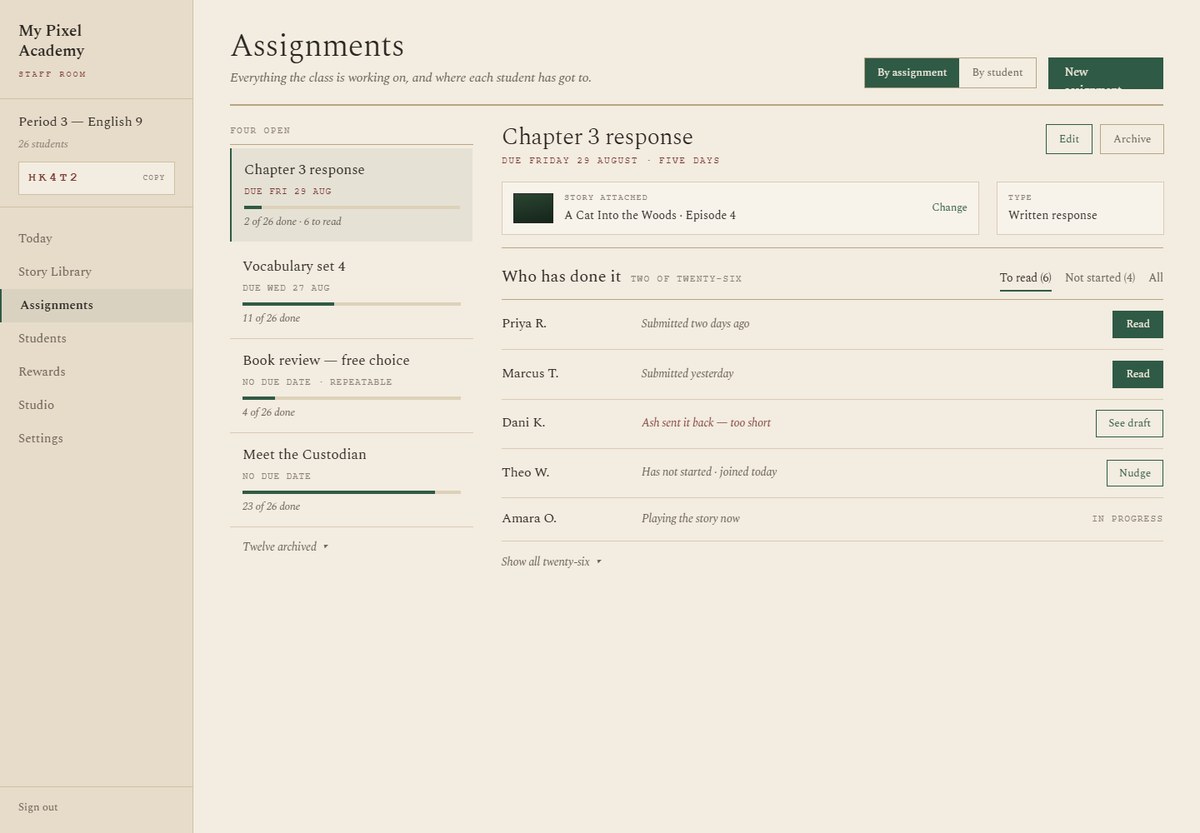
Task: Show the All students tab
Action: [x=1156, y=278]
